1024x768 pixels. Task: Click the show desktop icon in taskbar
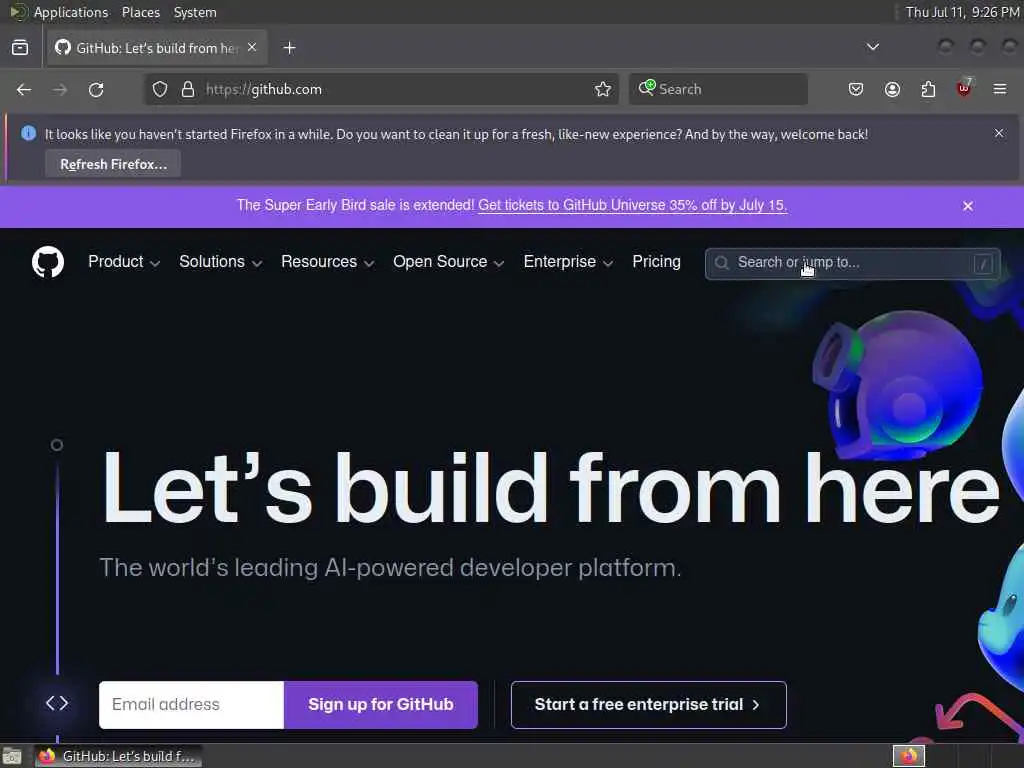coord(12,756)
